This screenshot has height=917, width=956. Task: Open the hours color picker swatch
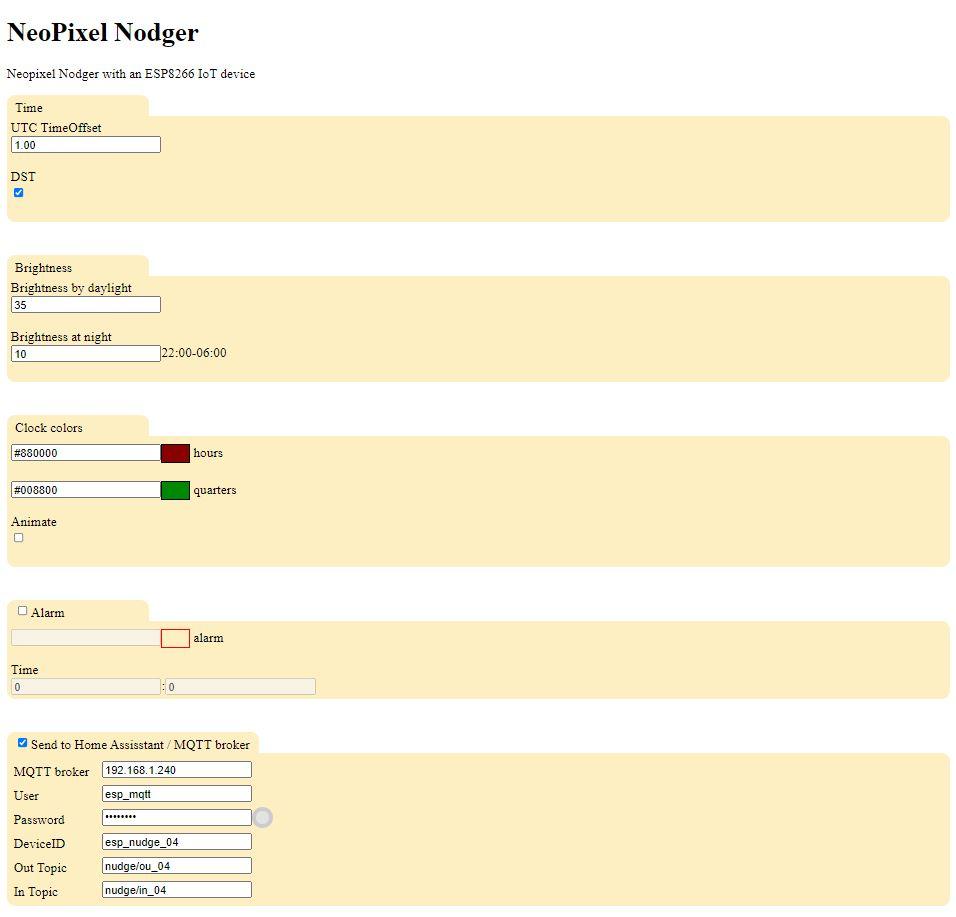pyautogui.click(x=175, y=452)
